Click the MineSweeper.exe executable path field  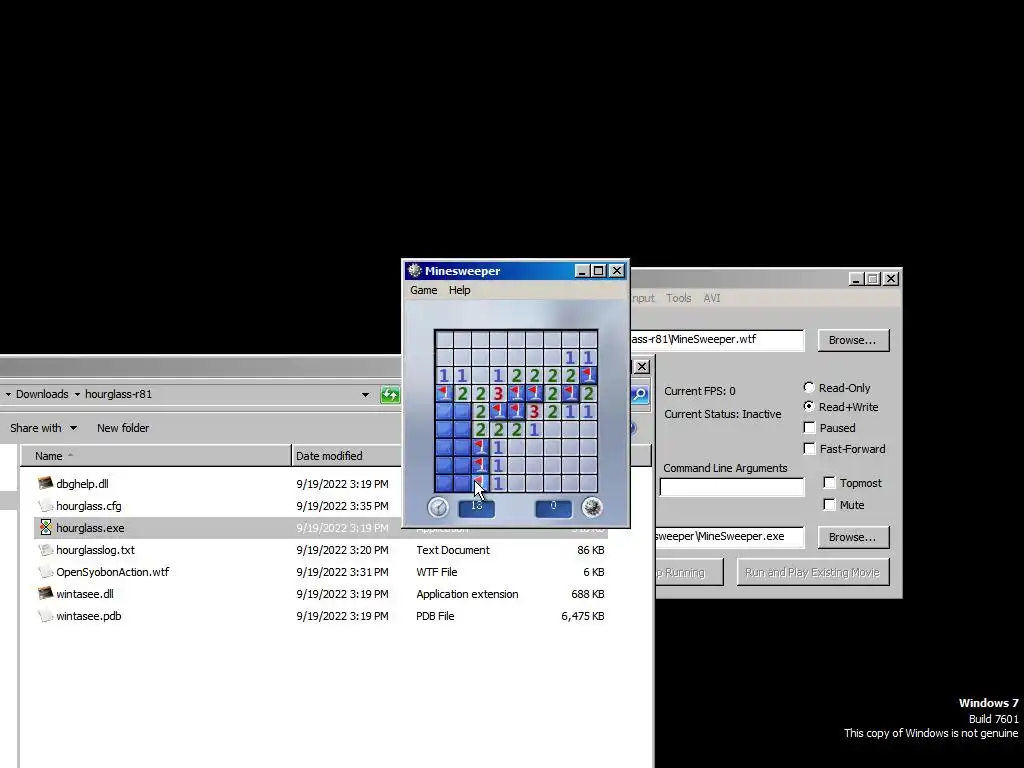coord(729,536)
